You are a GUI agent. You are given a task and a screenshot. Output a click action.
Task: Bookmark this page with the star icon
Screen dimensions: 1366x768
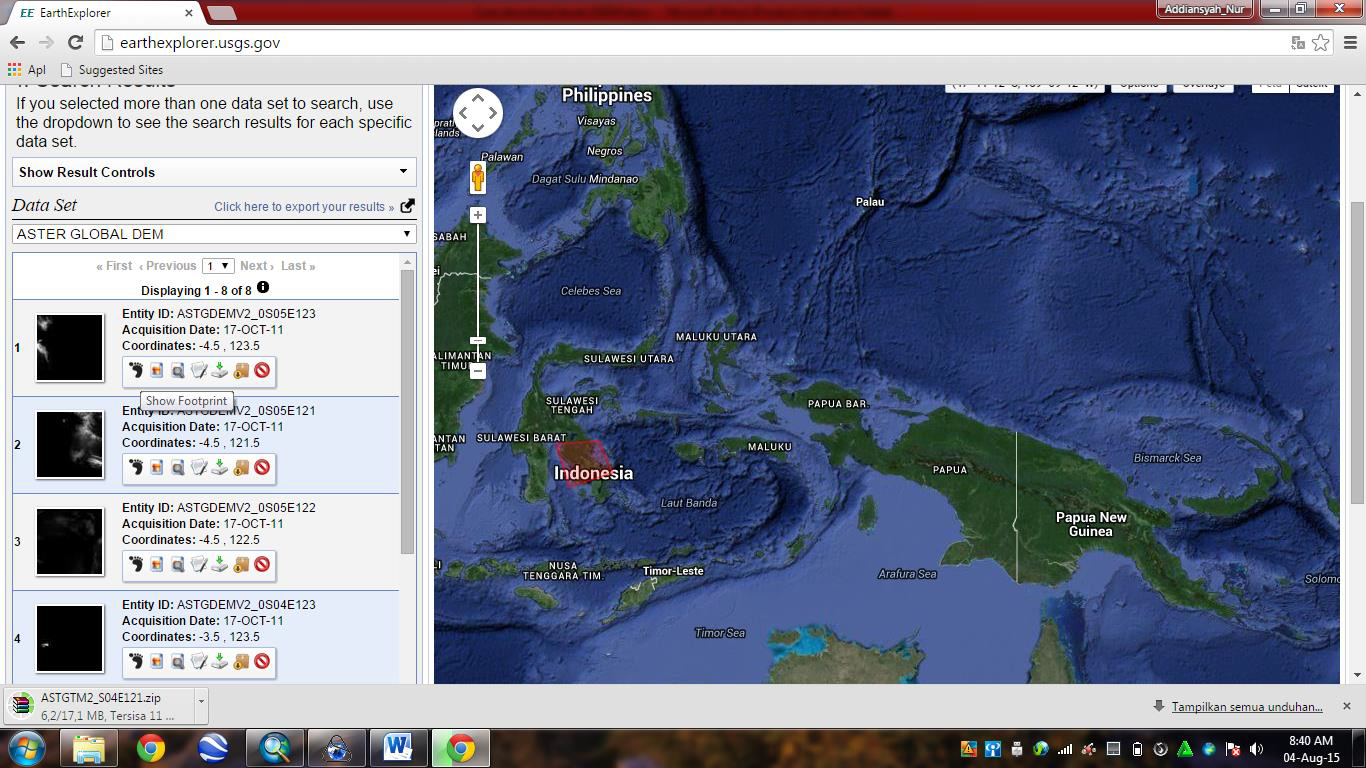1320,43
